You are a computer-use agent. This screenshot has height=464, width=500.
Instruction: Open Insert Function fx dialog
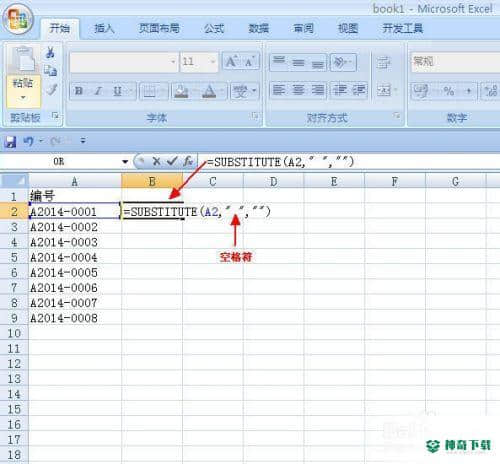pyautogui.click(x=188, y=162)
